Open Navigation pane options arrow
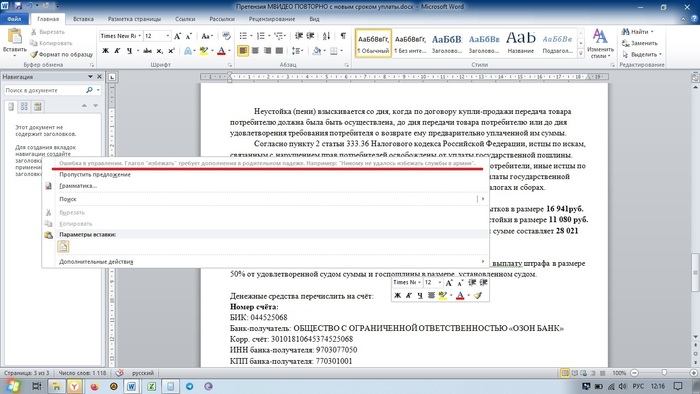700x394 pixels. [x=90, y=77]
